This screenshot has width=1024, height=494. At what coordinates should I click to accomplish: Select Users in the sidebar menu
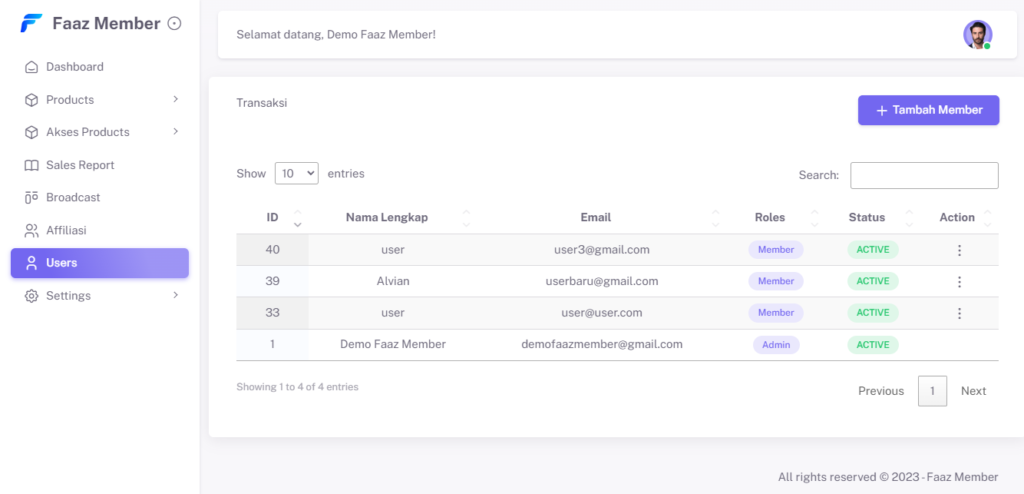pyautogui.click(x=100, y=263)
